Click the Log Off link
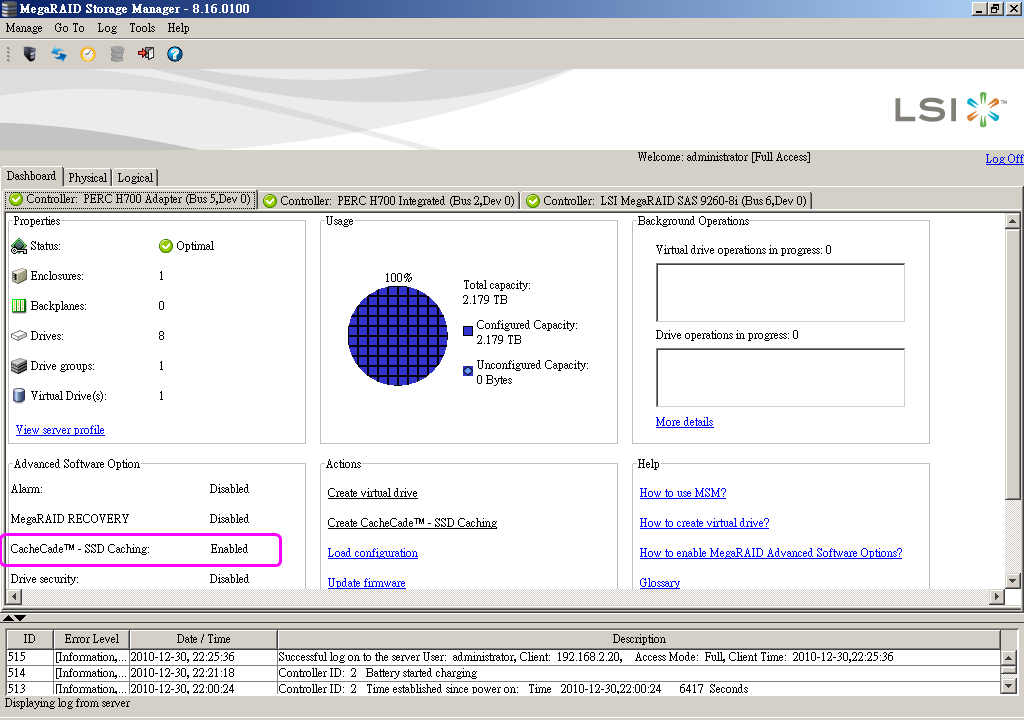The image size is (1024, 720). coord(1004,159)
